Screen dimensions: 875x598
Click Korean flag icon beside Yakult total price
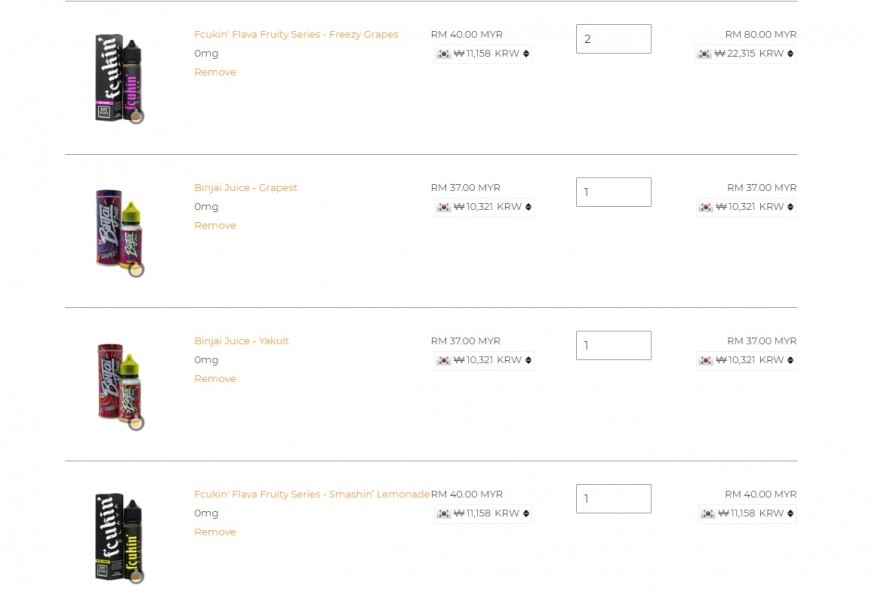click(706, 360)
